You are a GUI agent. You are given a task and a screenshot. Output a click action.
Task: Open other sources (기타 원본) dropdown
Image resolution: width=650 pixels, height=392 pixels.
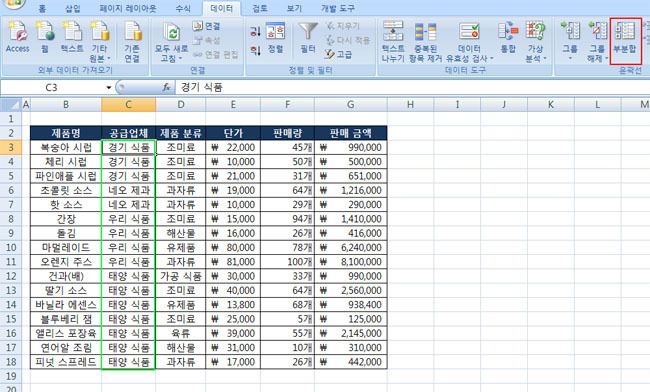click(x=99, y=42)
